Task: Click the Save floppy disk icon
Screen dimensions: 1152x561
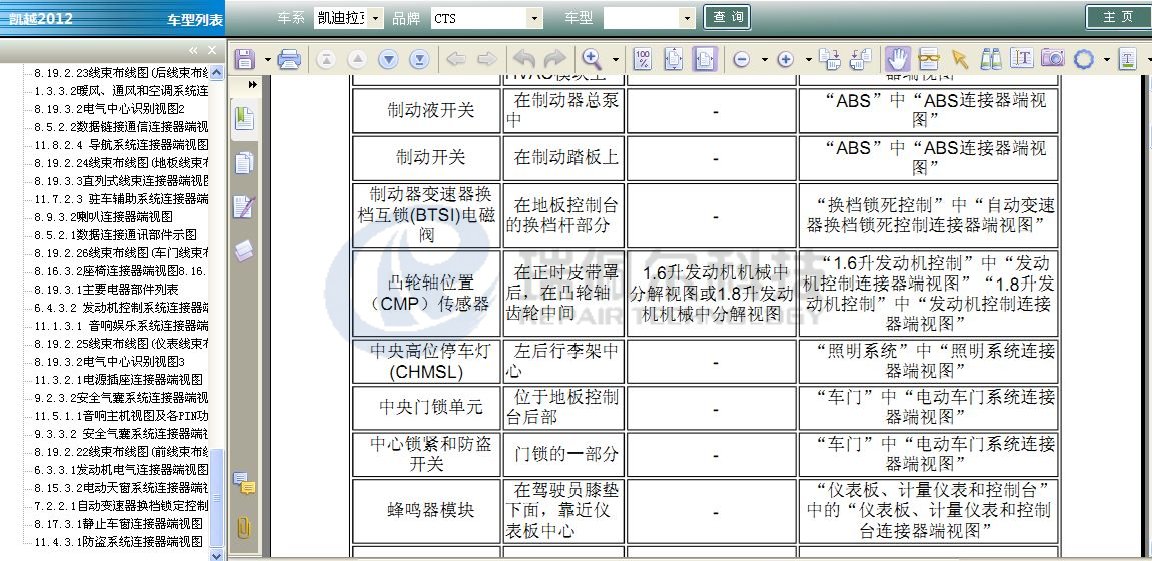Action: [x=244, y=59]
